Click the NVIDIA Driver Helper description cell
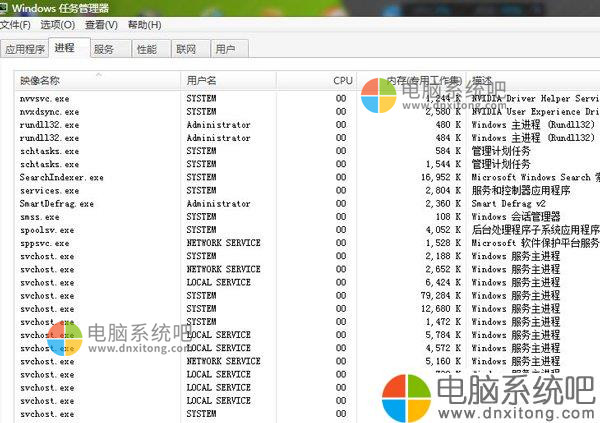 coord(535,99)
